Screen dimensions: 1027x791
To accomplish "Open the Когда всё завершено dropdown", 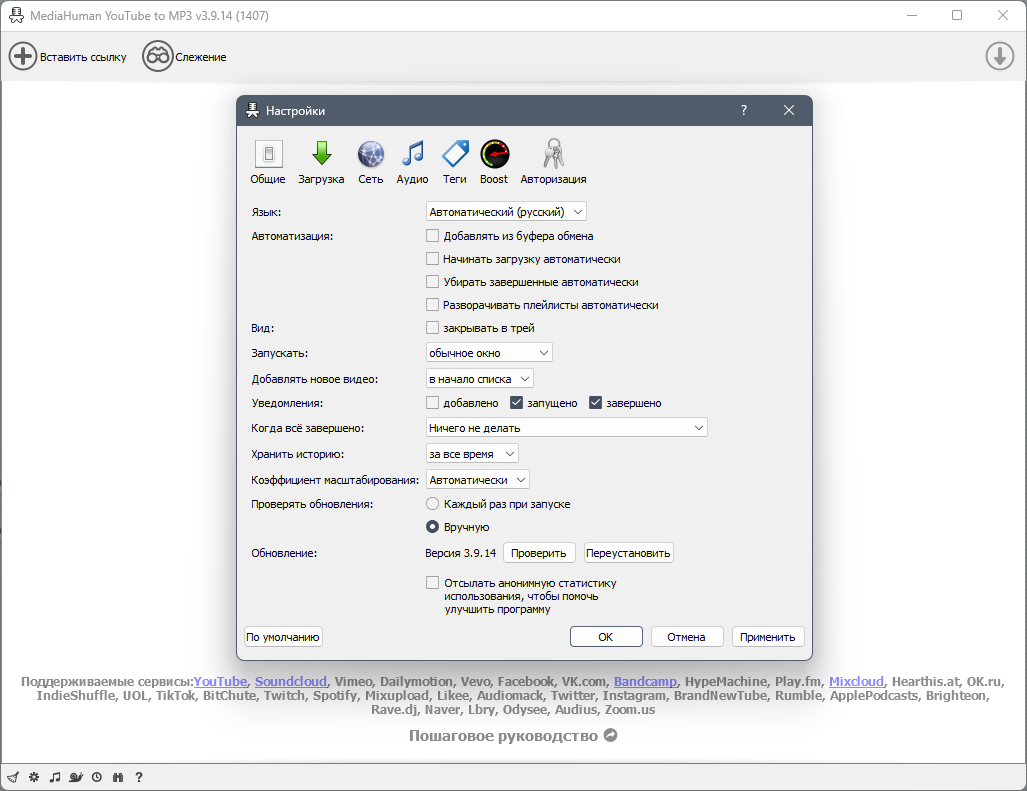I will (567, 428).
